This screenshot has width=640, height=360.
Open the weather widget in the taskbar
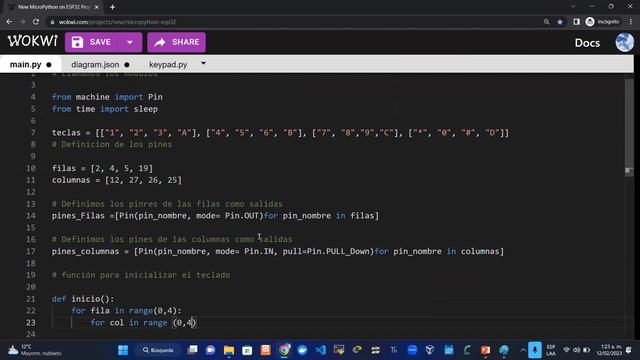pyautogui.click(x=35, y=350)
